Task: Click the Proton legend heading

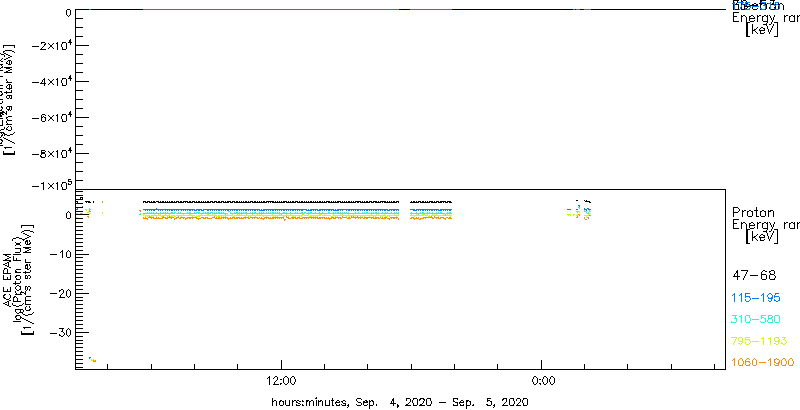Action: [x=754, y=212]
